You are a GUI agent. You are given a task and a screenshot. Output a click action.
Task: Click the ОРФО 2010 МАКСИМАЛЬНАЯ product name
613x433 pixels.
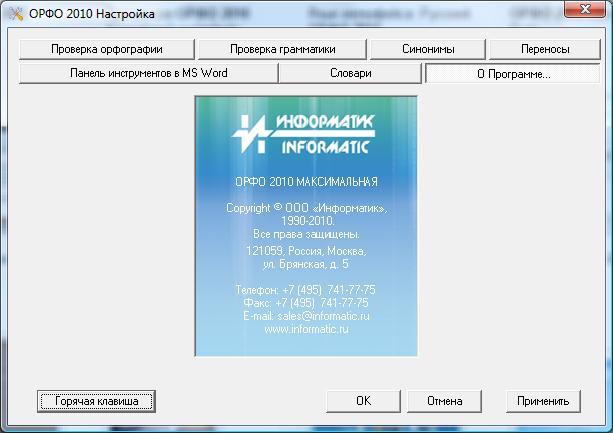tap(306, 182)
